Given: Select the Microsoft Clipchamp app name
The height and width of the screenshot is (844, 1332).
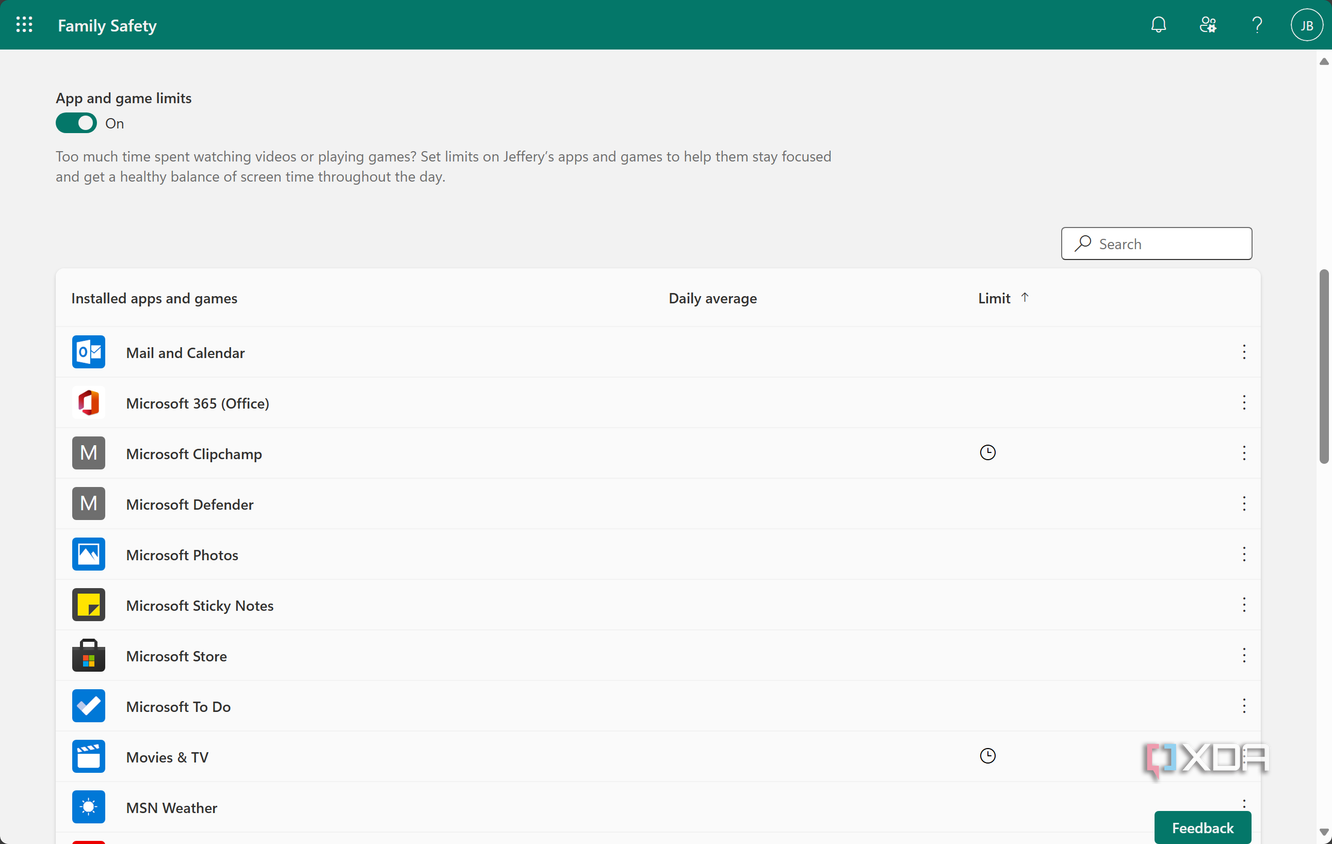Looking at the screenshot, I should point(194,454).
